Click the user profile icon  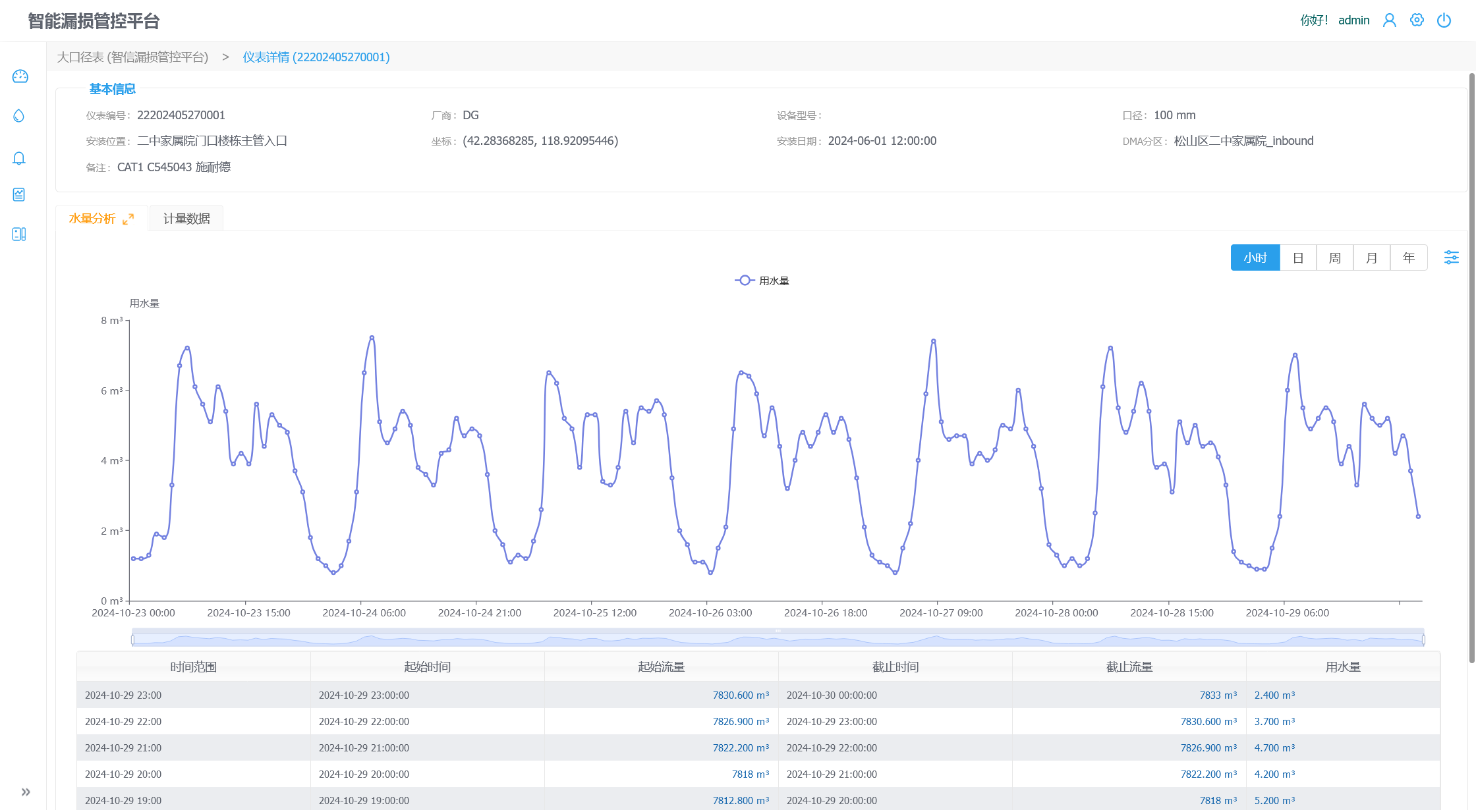[1389, 20]
